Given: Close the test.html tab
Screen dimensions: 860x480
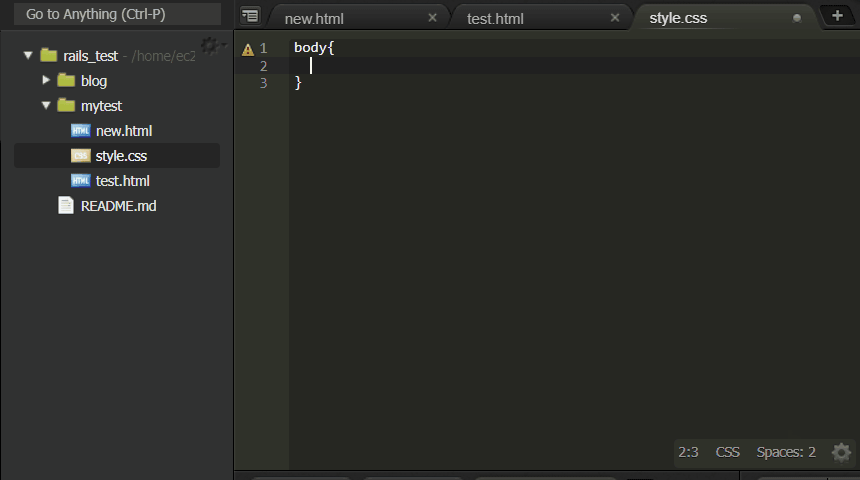Looking at the screenshot, I should tap(615, 18).
